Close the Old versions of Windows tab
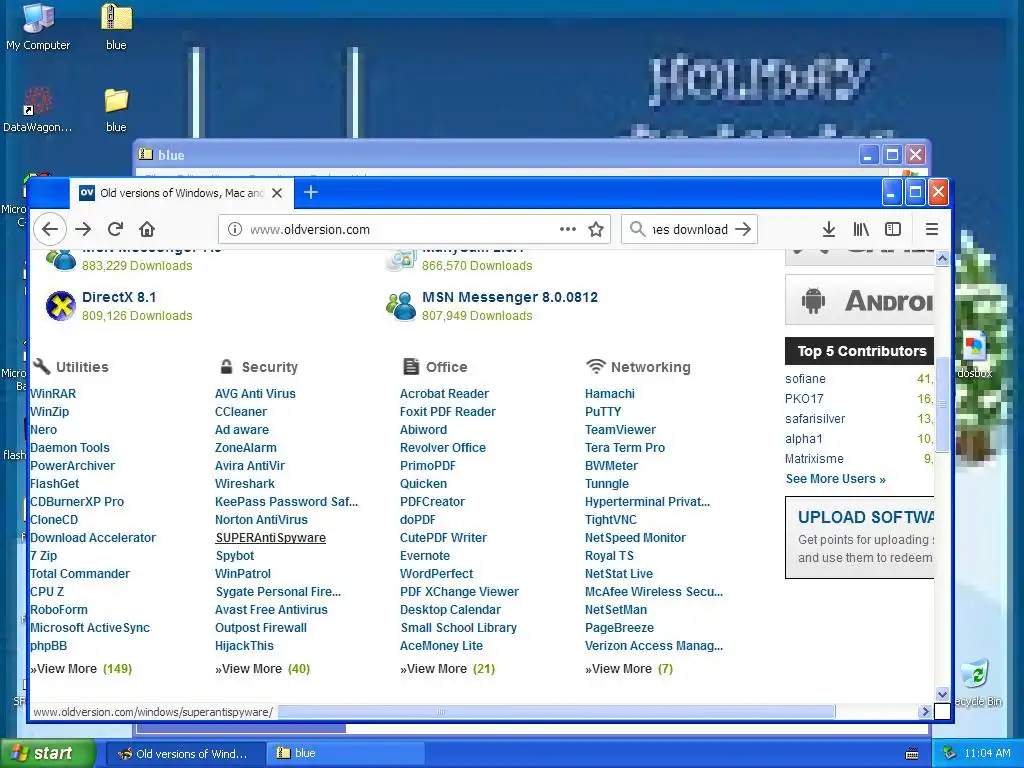 (277, 193)
